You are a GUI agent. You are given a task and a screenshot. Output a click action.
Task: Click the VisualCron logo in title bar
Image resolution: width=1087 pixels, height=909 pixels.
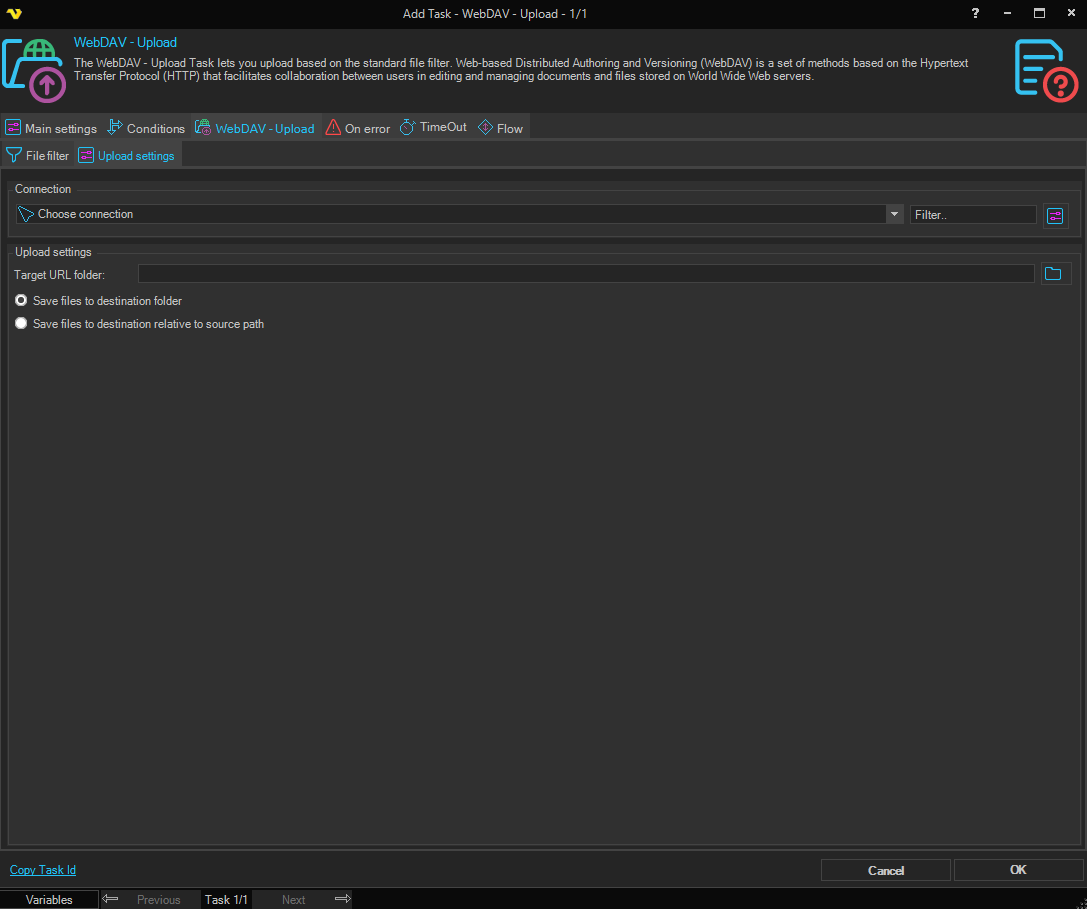click(14, 14)
